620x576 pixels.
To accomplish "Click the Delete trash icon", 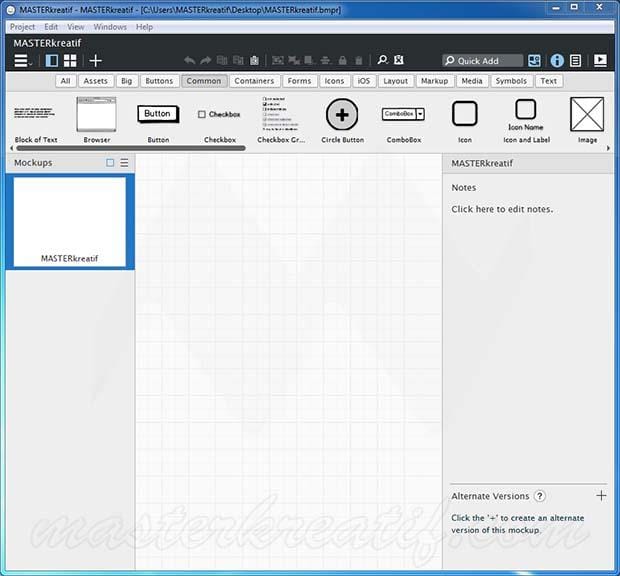I will [359, 60].
